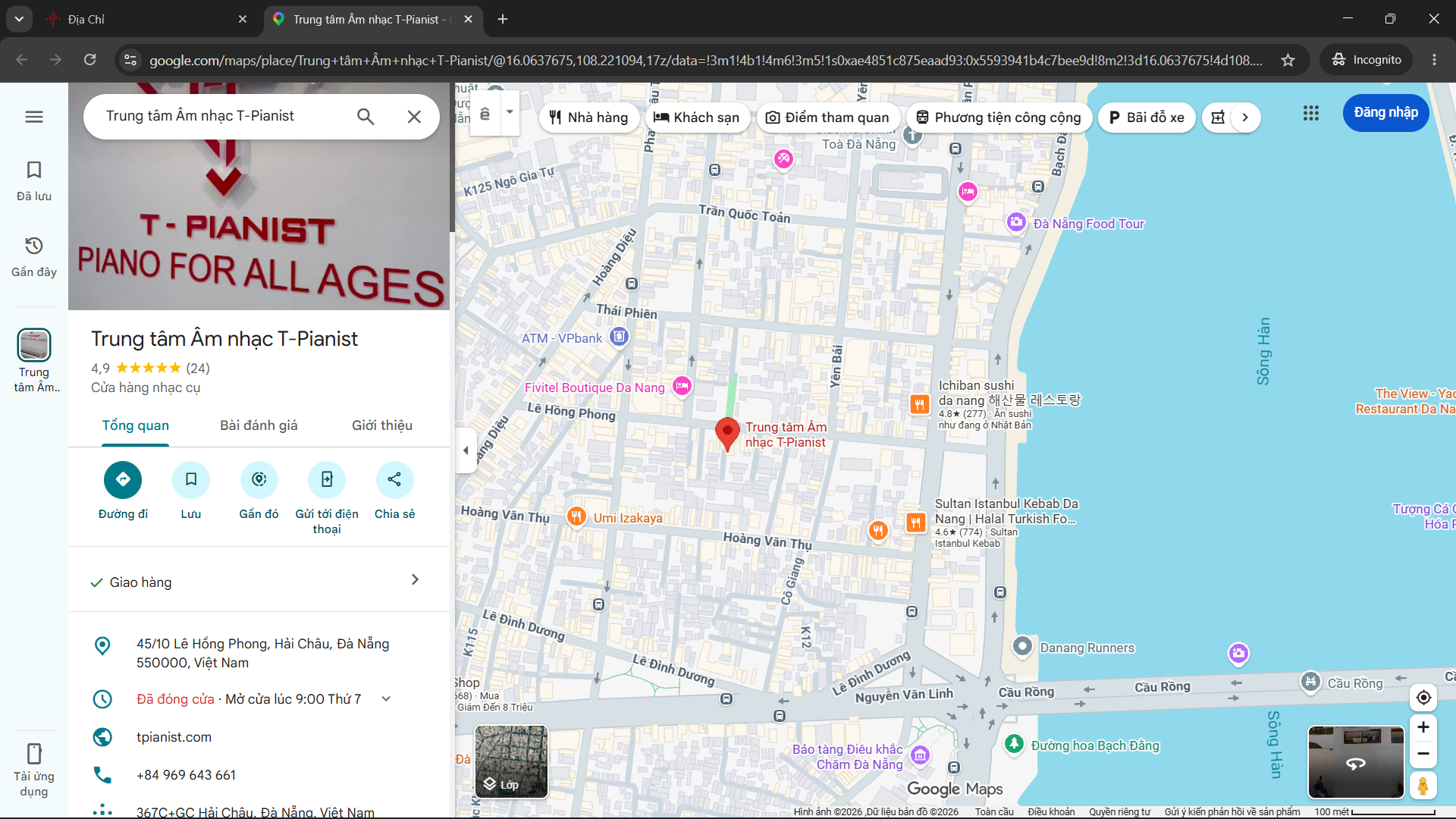The image size is (1456, 819).
Task: Open Quyền riêng tư privacy link
Action: coord(1119,812)
